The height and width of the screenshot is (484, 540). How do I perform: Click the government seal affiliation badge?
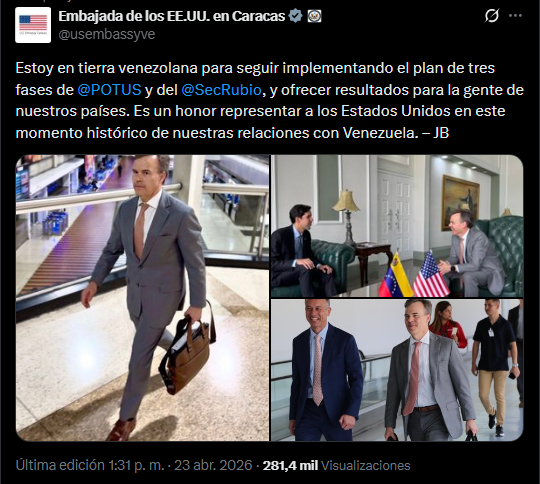click(314, 16)
